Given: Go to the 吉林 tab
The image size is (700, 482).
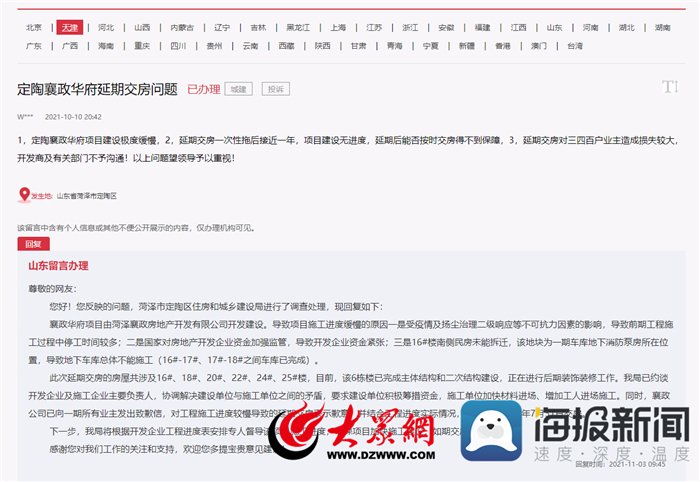Looking at the screenshot, I should point(258,28).
